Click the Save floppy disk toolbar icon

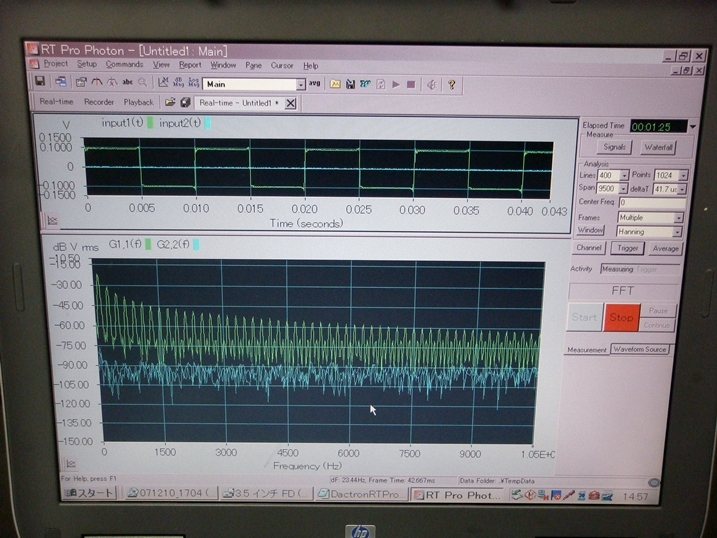pyautogui.click(x=40, y=82)
